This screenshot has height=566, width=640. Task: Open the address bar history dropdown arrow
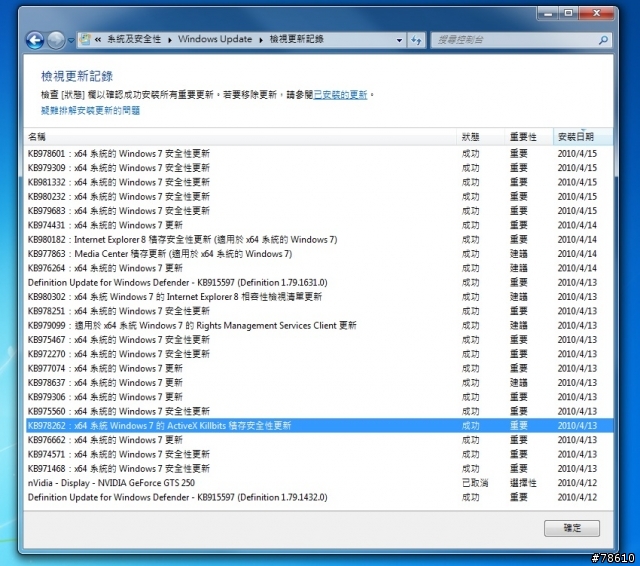399,40
